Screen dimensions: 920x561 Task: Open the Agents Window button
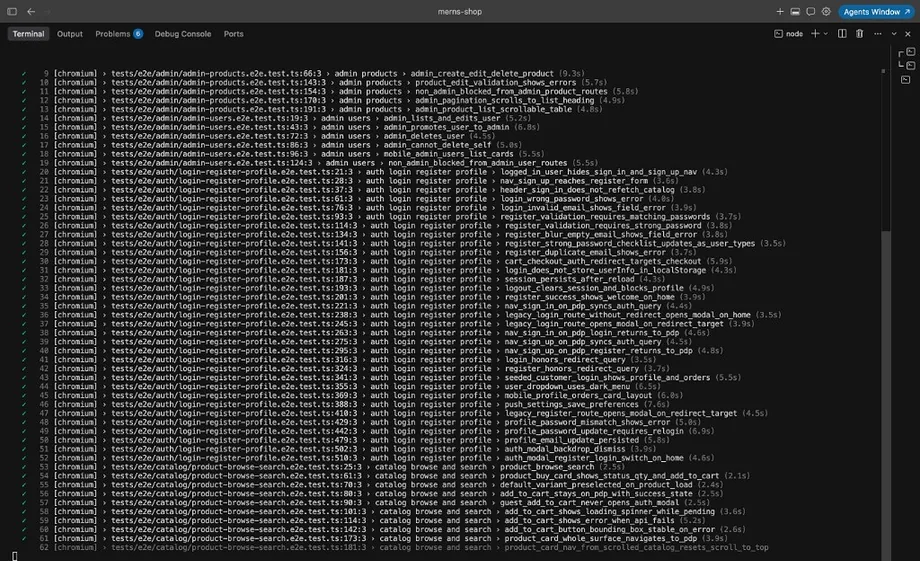tap(876, 12)
